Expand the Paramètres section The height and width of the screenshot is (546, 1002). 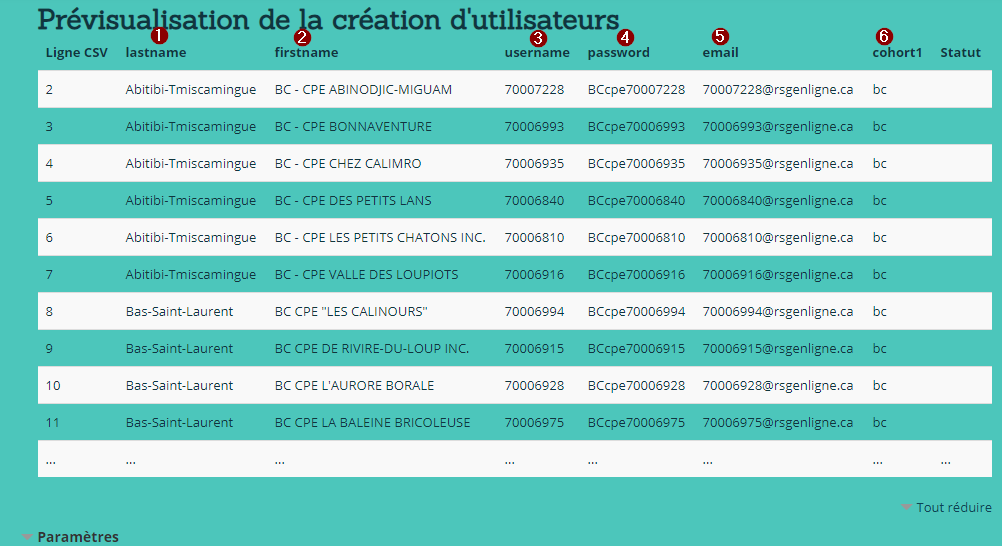78,537
